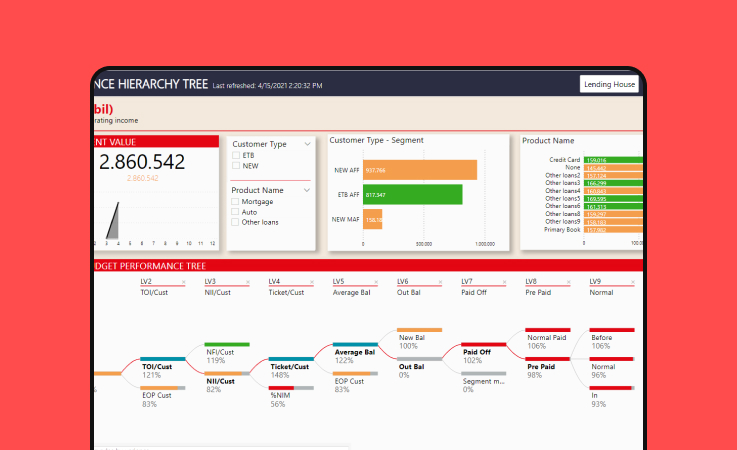Image resolution: width=737 pixels, height=450 pixels.
Task: Remove the LV4 Ticket/Cust level with its X icon
Action: (312, 282)
